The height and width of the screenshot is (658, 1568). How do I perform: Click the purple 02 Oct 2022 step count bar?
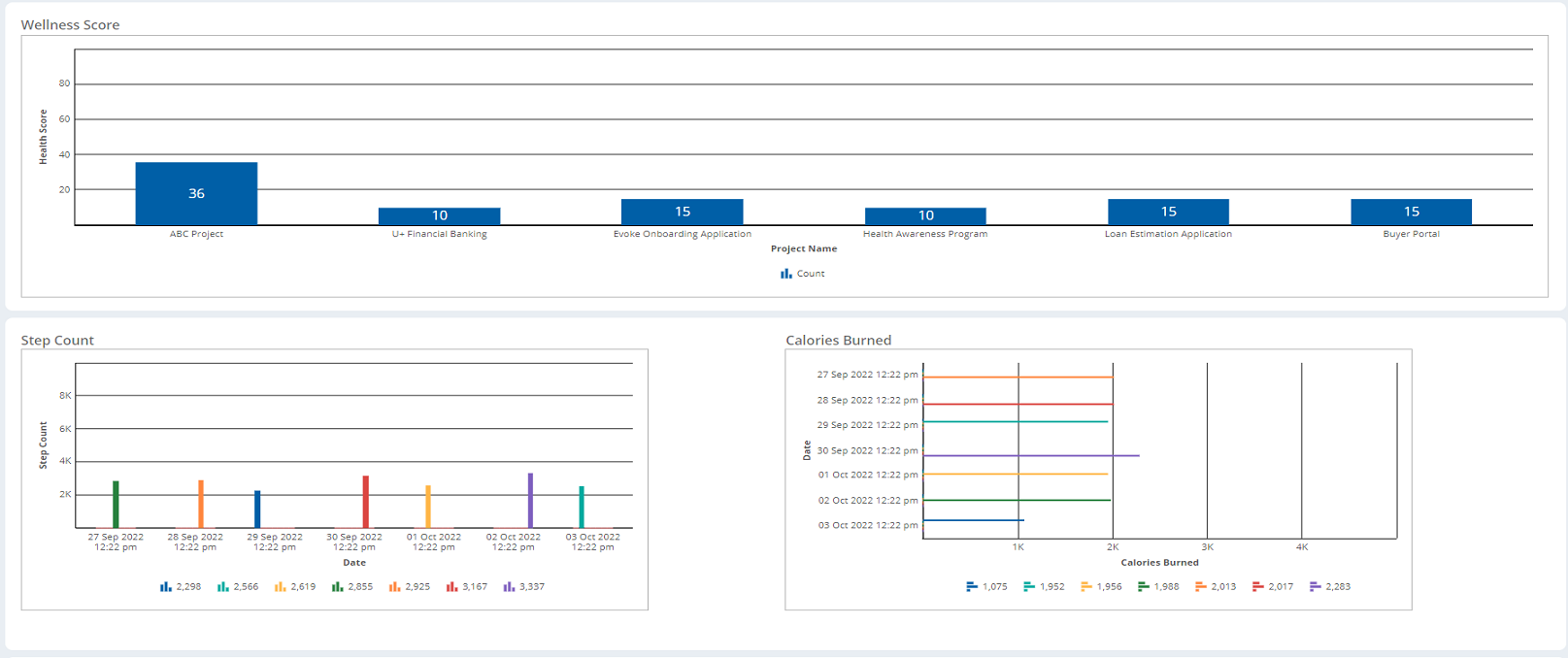tap(530, 501)
